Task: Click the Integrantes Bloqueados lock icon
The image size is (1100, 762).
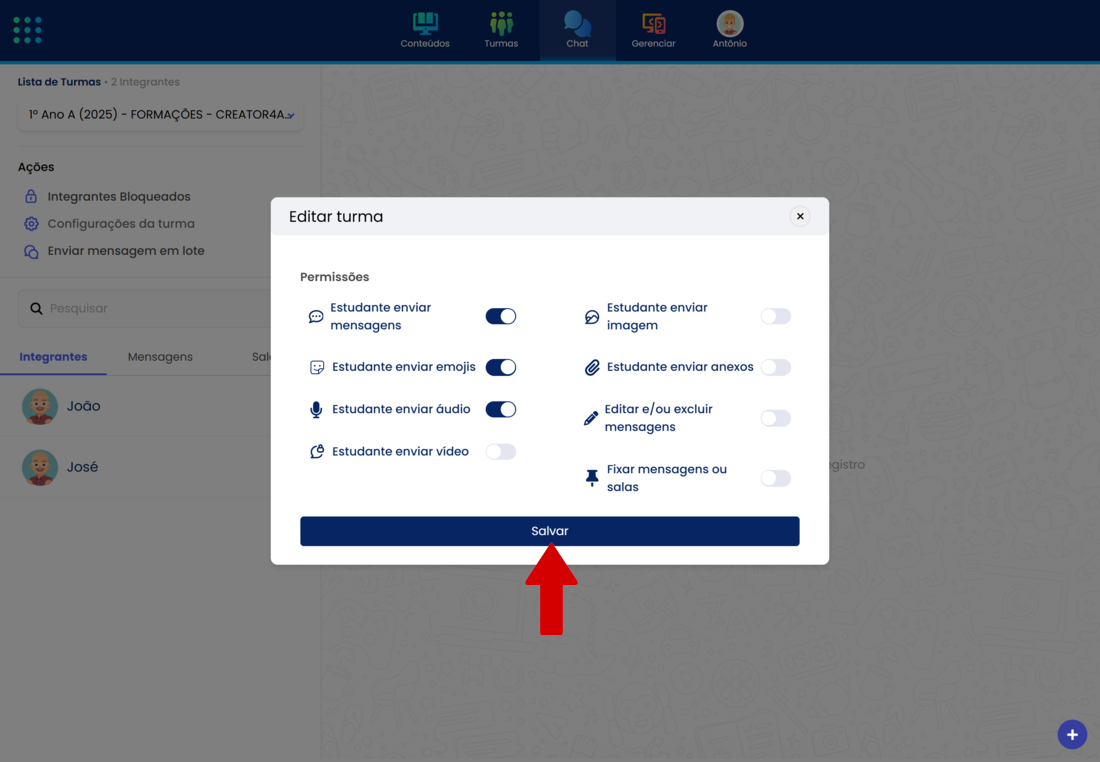Action: [x=31, y=197]
